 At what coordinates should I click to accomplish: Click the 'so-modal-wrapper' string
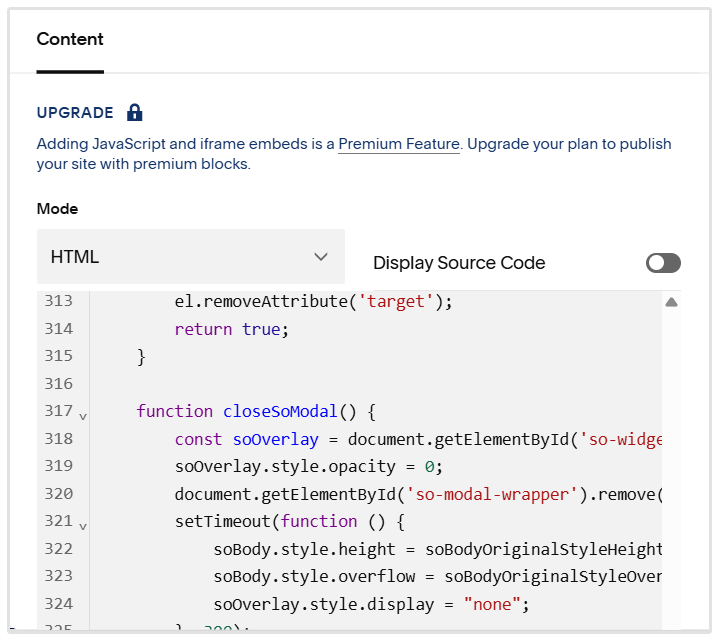coord(492,494)
